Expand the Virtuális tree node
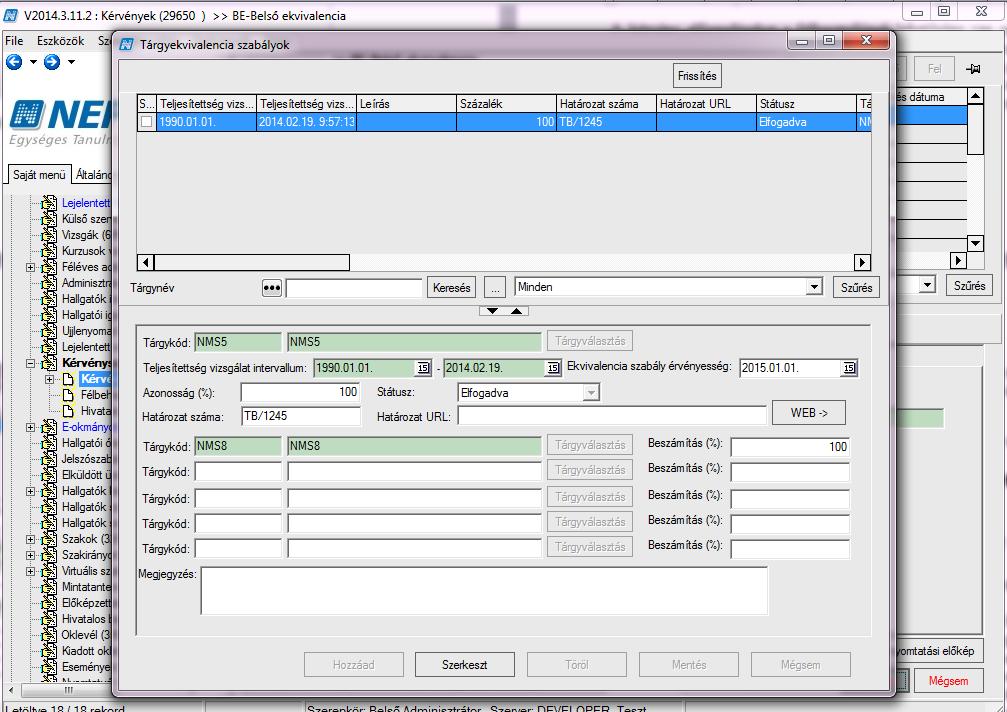1007x712 pixels. 30,571
